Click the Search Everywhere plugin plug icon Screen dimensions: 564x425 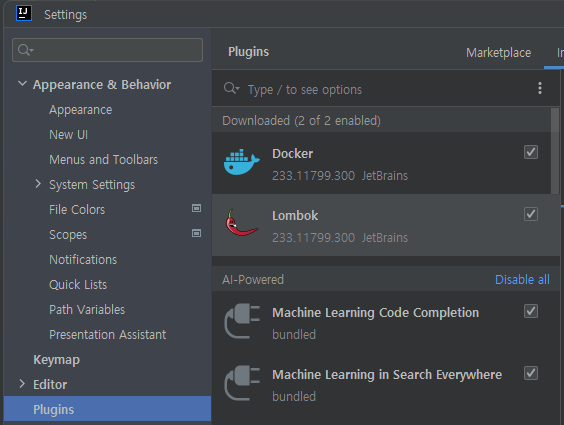pos(242,383)
